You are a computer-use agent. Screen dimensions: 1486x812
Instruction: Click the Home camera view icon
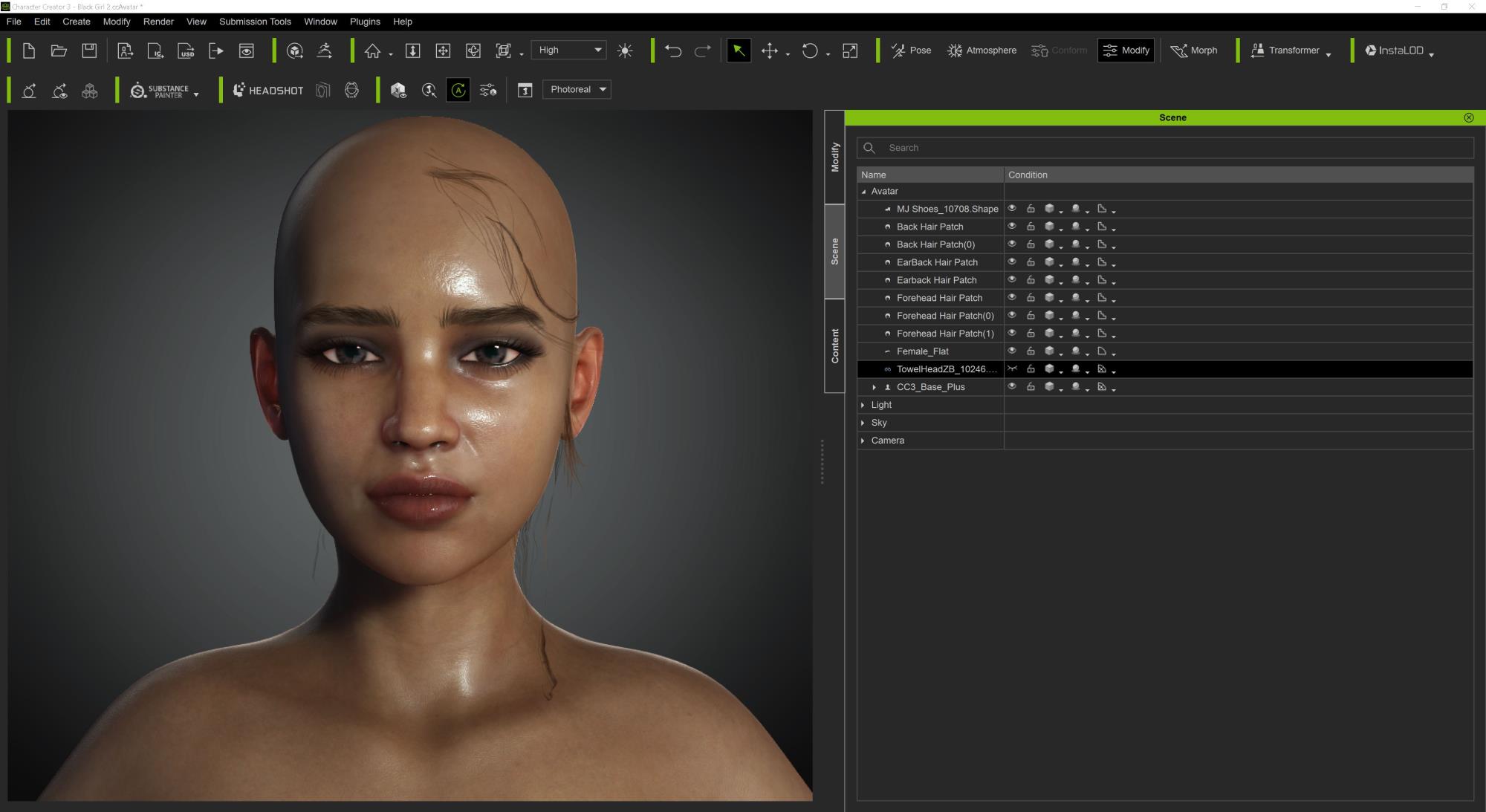coord(372,51)
